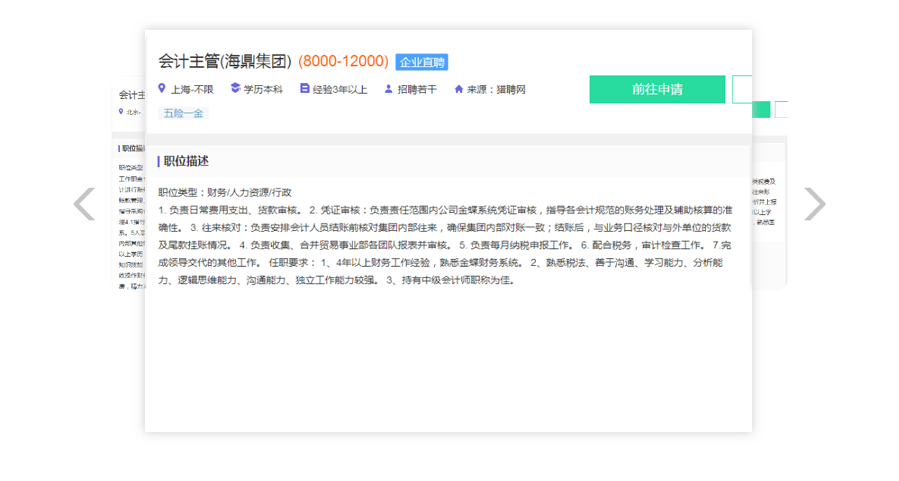899x481 pixels.
Task: Click the 招聘若干 text
Action: coord(417,89)
